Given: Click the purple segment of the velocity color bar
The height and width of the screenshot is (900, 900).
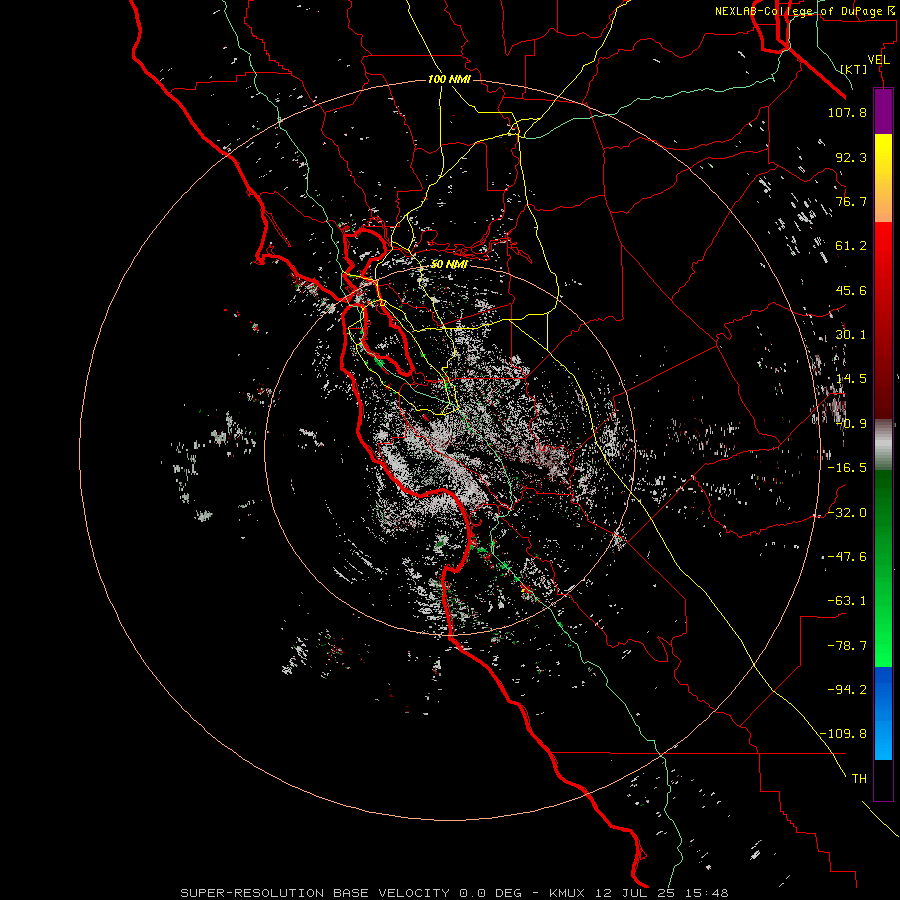Looking at the screenshot, I should (x=883, y=111).
